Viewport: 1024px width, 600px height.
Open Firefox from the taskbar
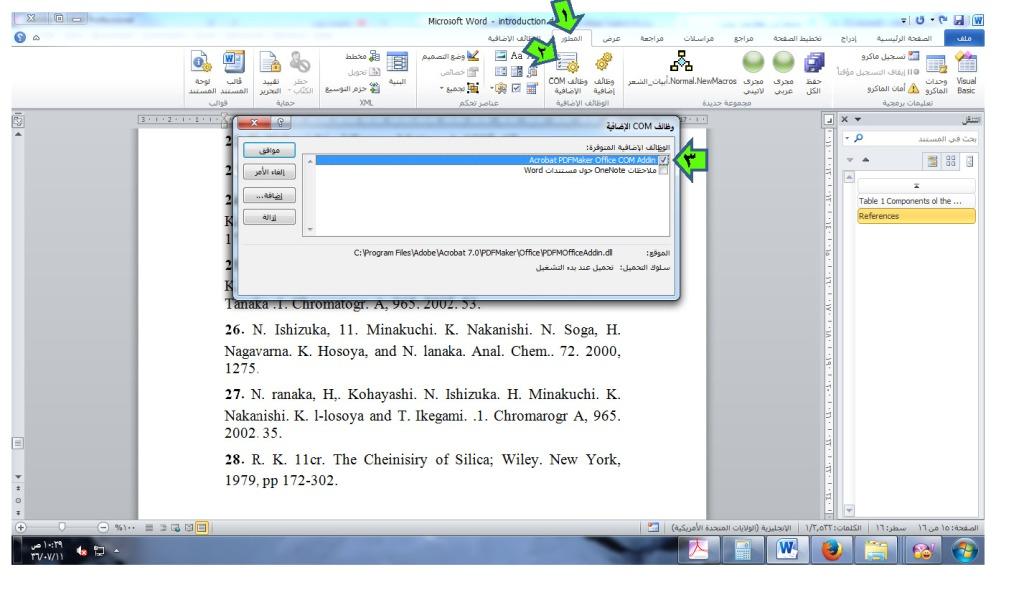(831, 550)
